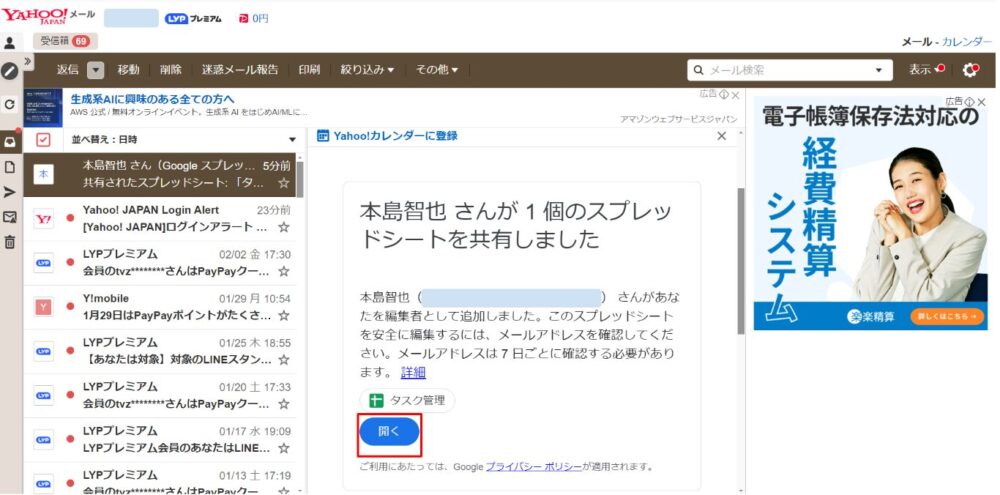Screen dimensions: 1000x495
Task: Click 移動 move in toolbar
Action: (128, 70)
